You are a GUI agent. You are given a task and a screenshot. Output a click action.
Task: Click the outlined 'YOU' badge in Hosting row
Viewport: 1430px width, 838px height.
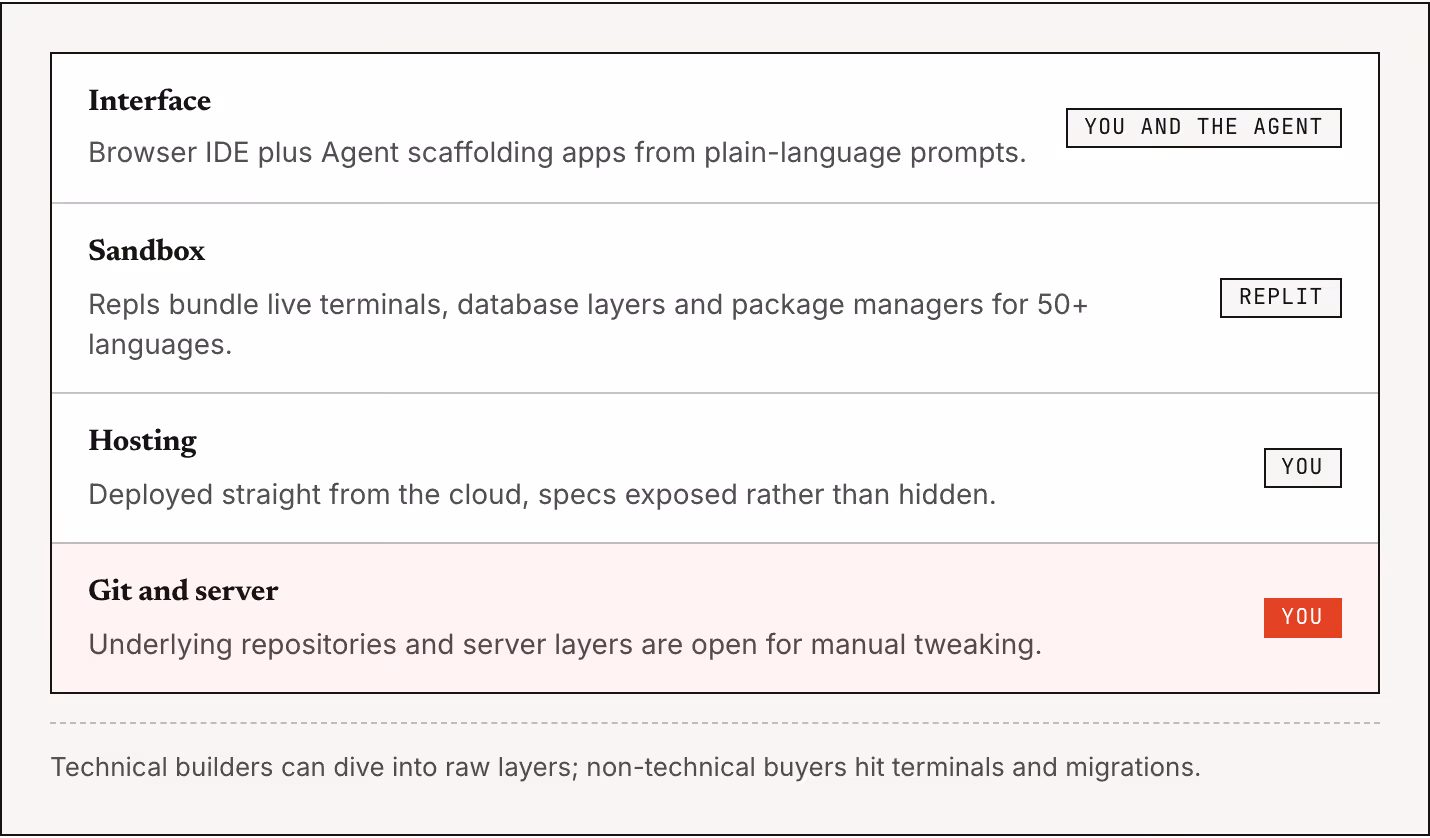(x=1302, y=467)
